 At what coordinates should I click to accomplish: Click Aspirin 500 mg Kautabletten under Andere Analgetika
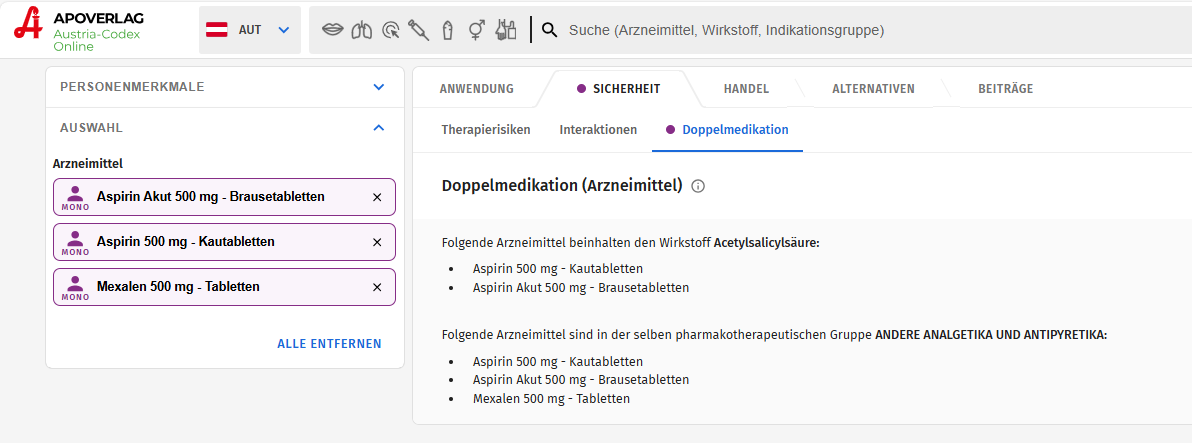(x=558, y=362)
